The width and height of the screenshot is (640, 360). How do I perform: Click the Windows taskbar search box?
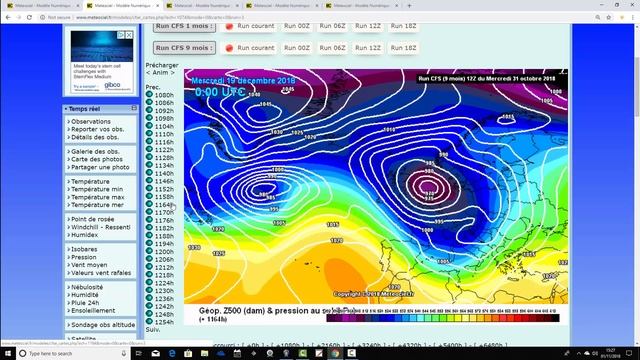pos(73,353)
